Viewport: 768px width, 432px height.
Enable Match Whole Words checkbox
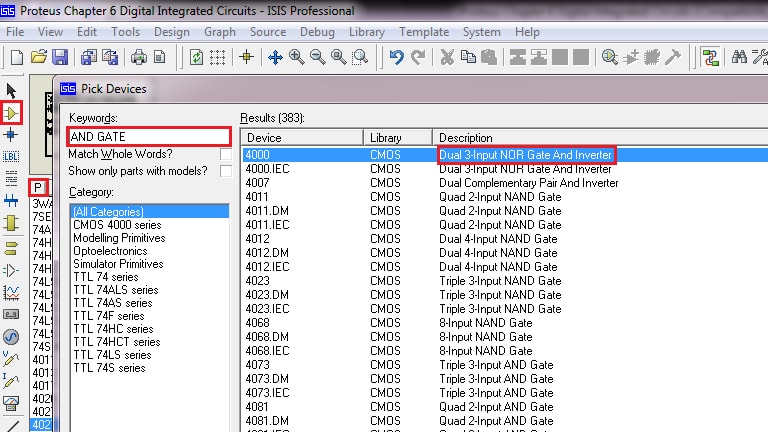pyautogui.click(x=226, y=155)
